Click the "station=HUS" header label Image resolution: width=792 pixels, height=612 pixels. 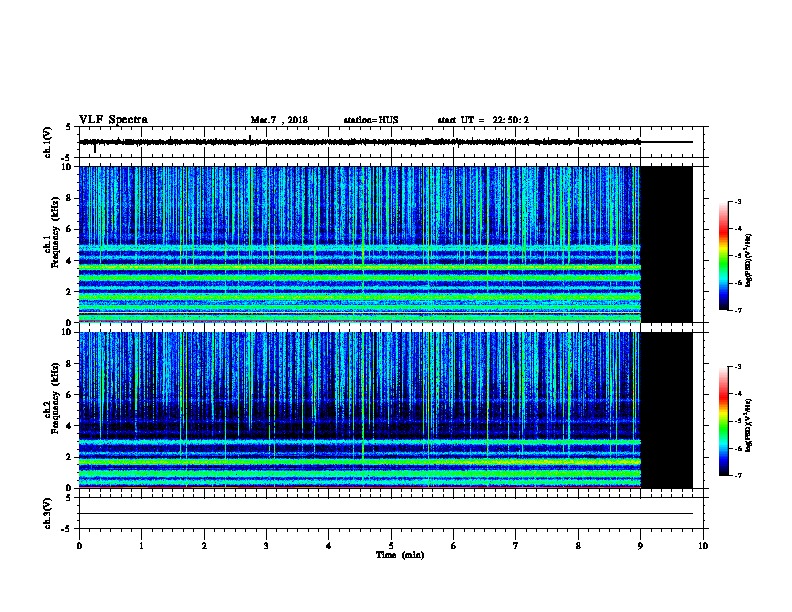click(371, 120)
